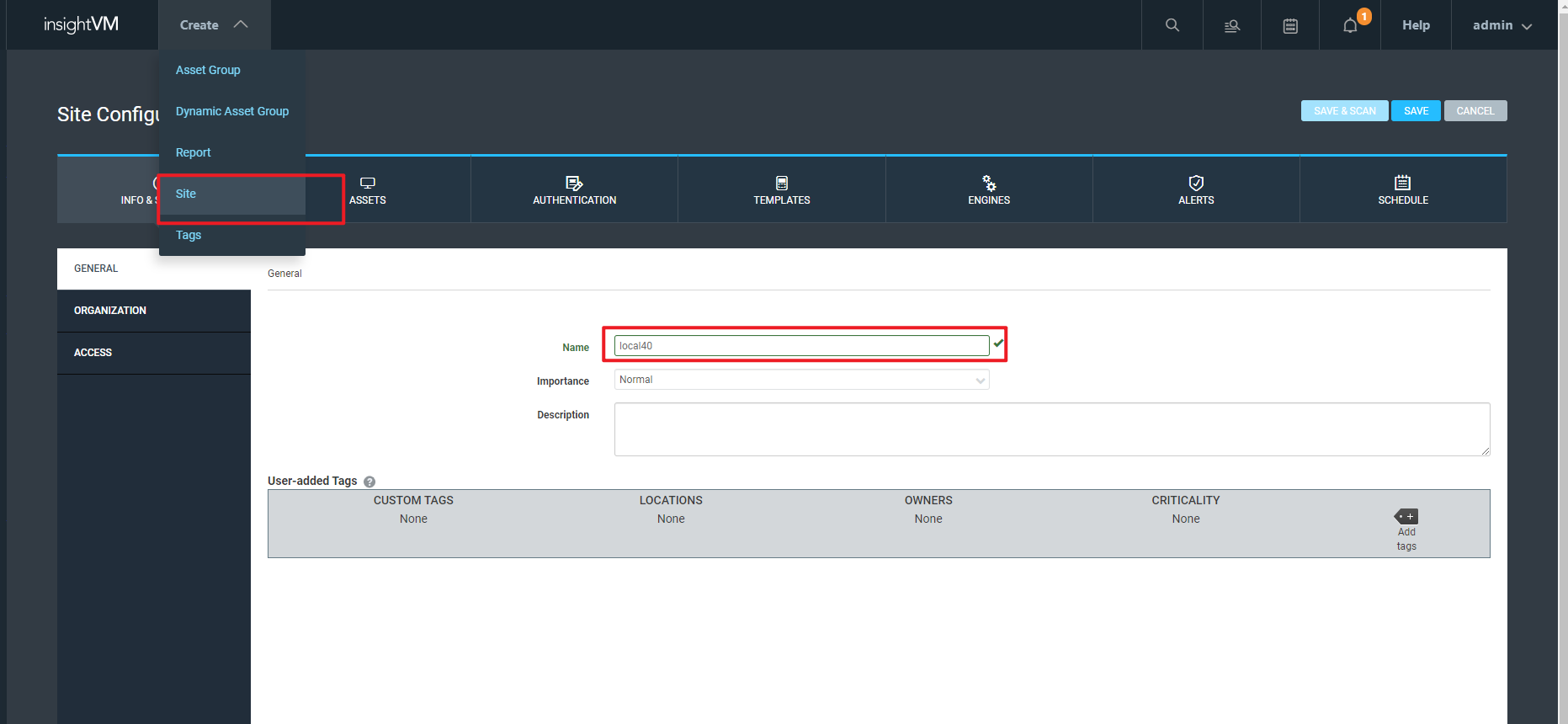Image resolution: width=1568 pixels, height=724 pixels.
Task: Open the Templates tab
Action: pyautogui.click(x=782, y=189)
